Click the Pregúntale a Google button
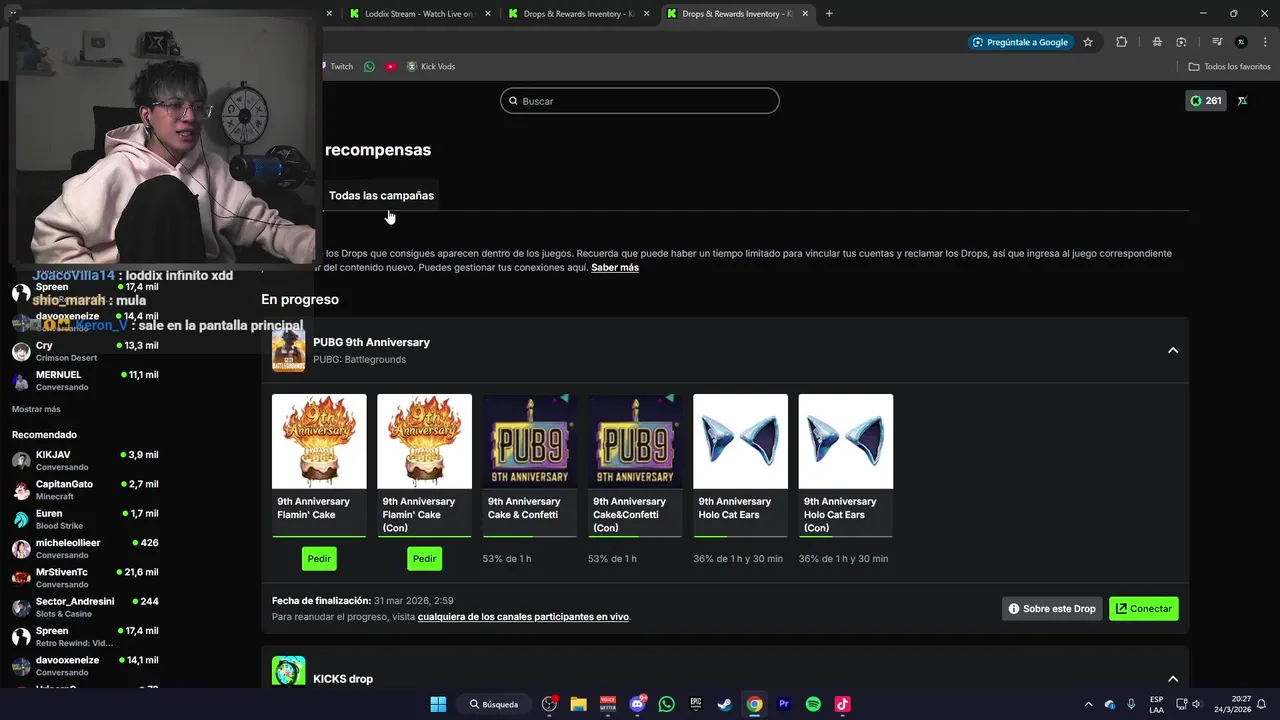Viewport: 1280px width, 720px height. point(1019,42)
